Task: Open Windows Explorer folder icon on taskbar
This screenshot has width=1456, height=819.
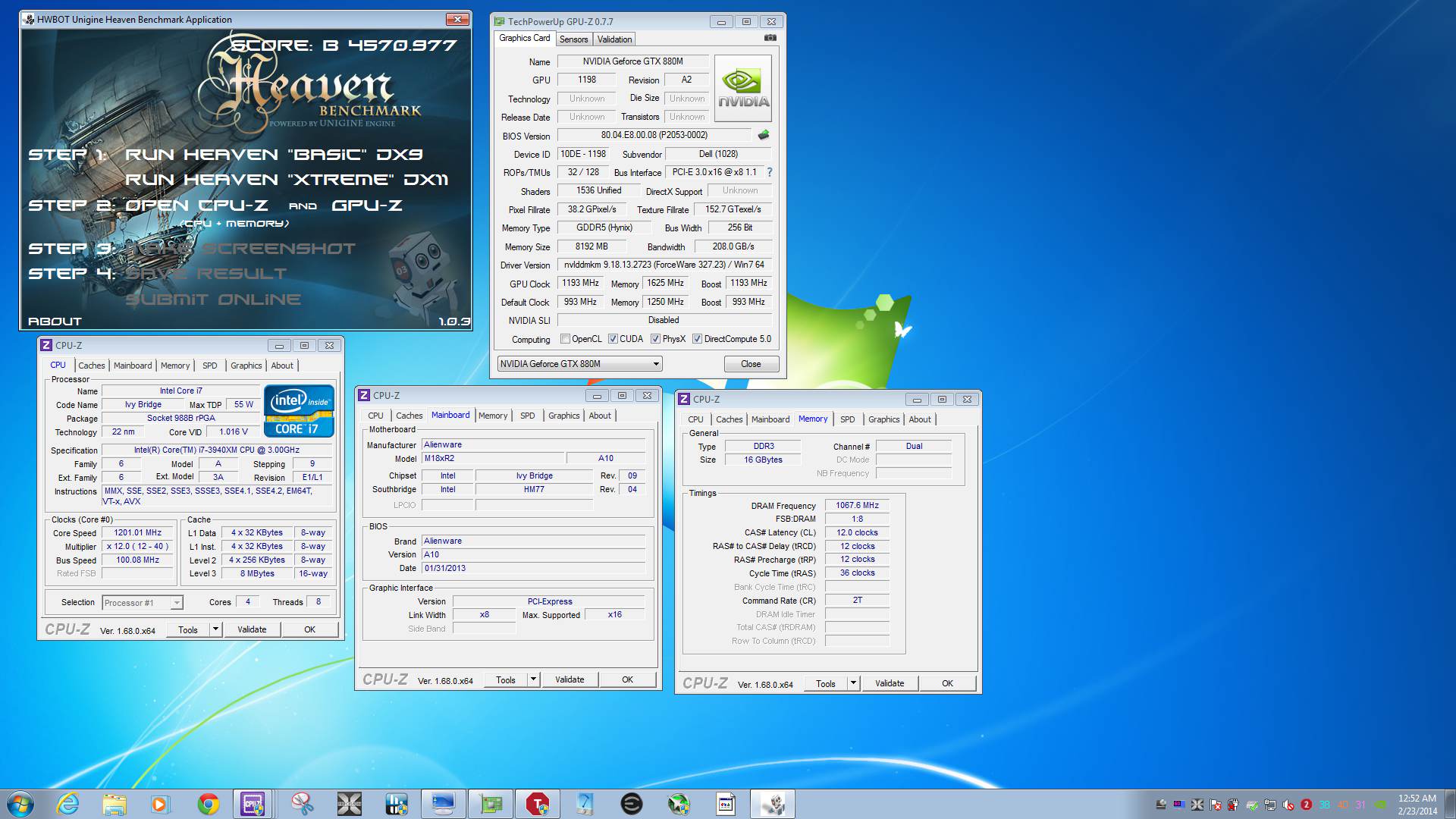Action: point(115,804)
